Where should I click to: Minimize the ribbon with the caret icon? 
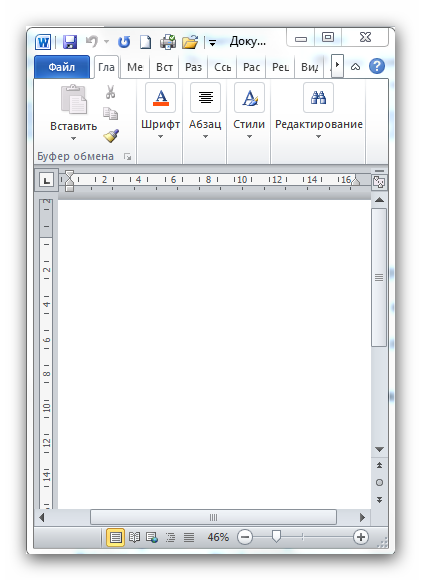click(355, 67)
